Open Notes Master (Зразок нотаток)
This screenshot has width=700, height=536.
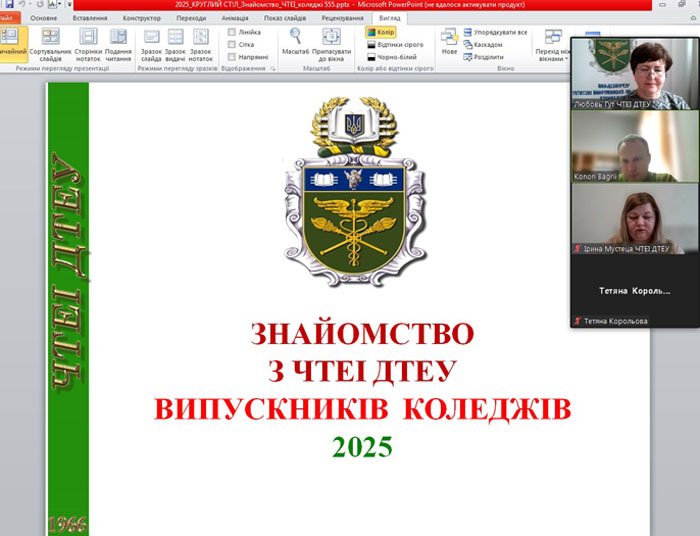201,44
